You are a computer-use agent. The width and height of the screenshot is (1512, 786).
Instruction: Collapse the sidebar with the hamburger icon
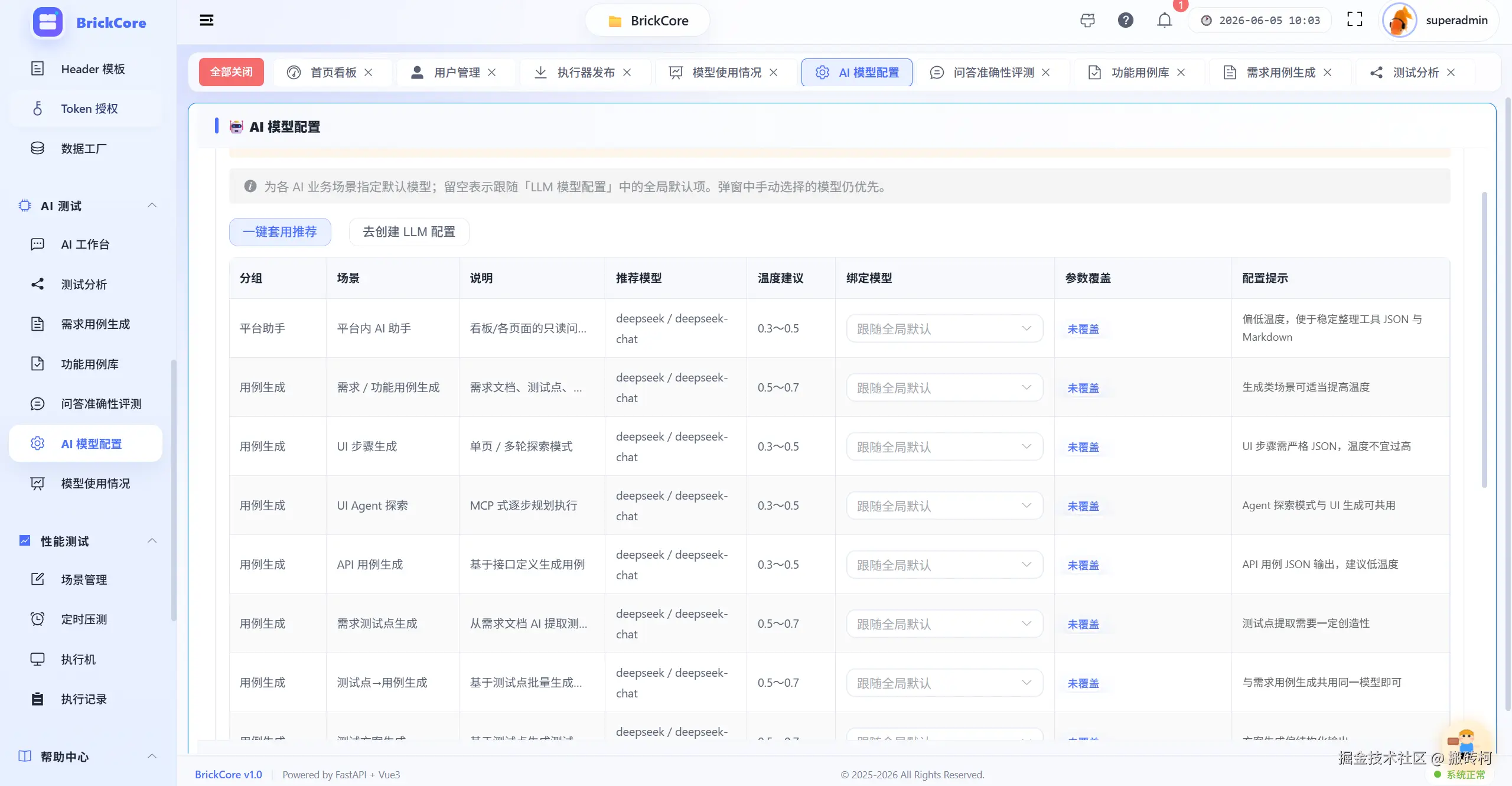(x=206, y=21)
